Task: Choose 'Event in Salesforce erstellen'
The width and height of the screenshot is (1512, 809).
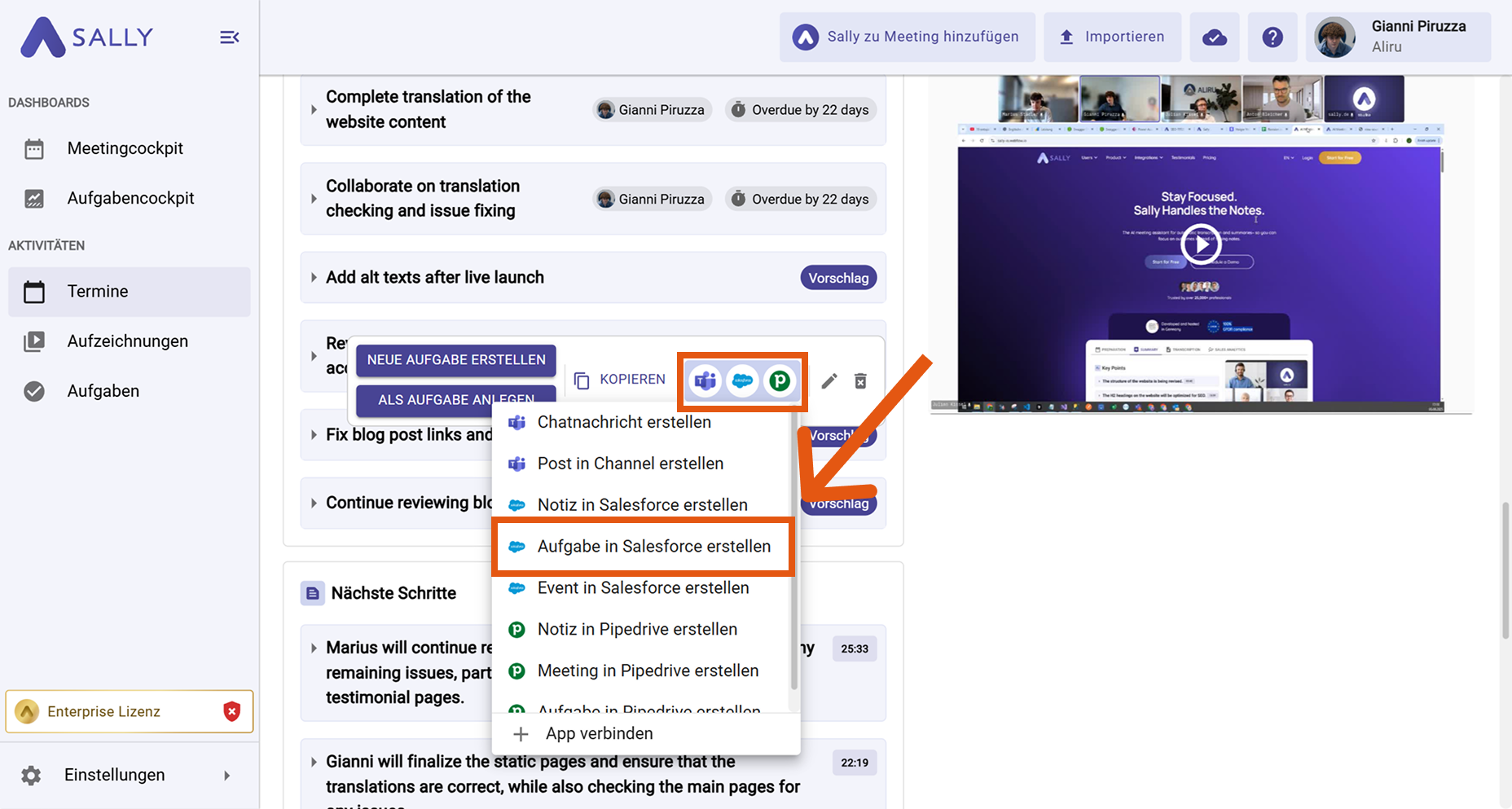Action: [643, 588]
